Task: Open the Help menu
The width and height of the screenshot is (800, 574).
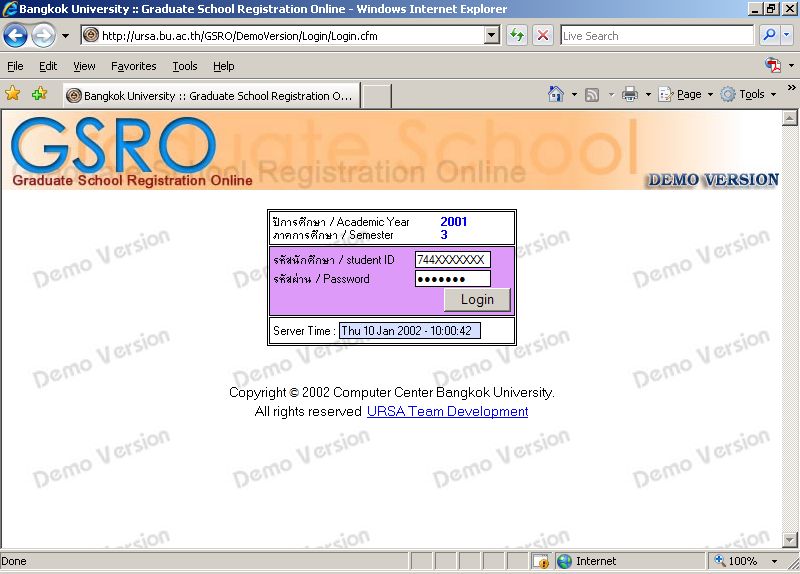Action: [223, 66]
